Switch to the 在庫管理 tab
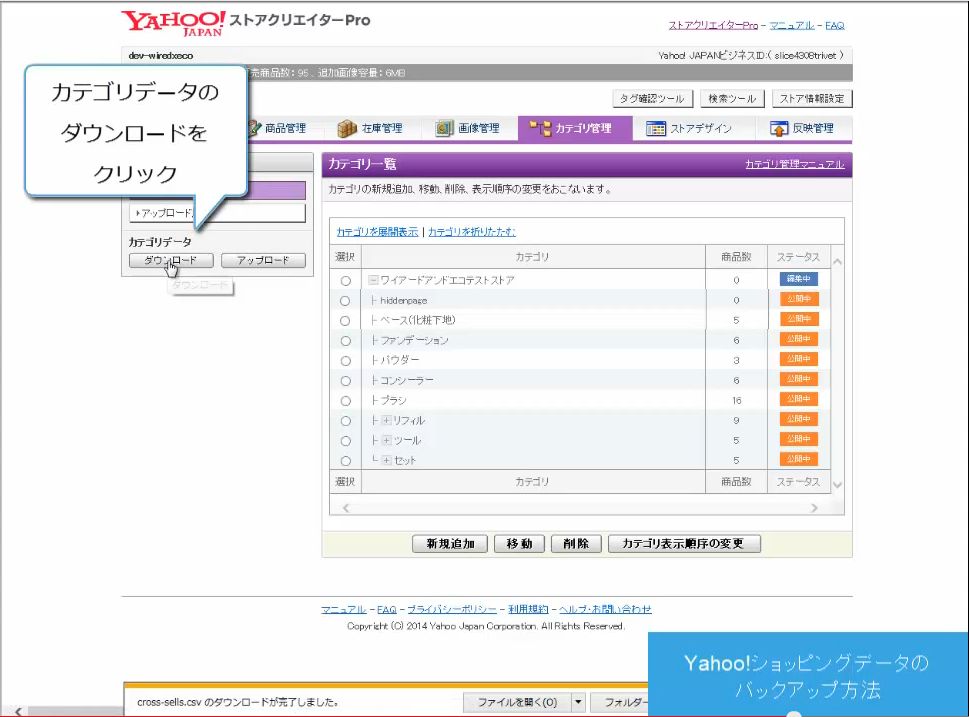969x717 pixels. tap(370, 129)
